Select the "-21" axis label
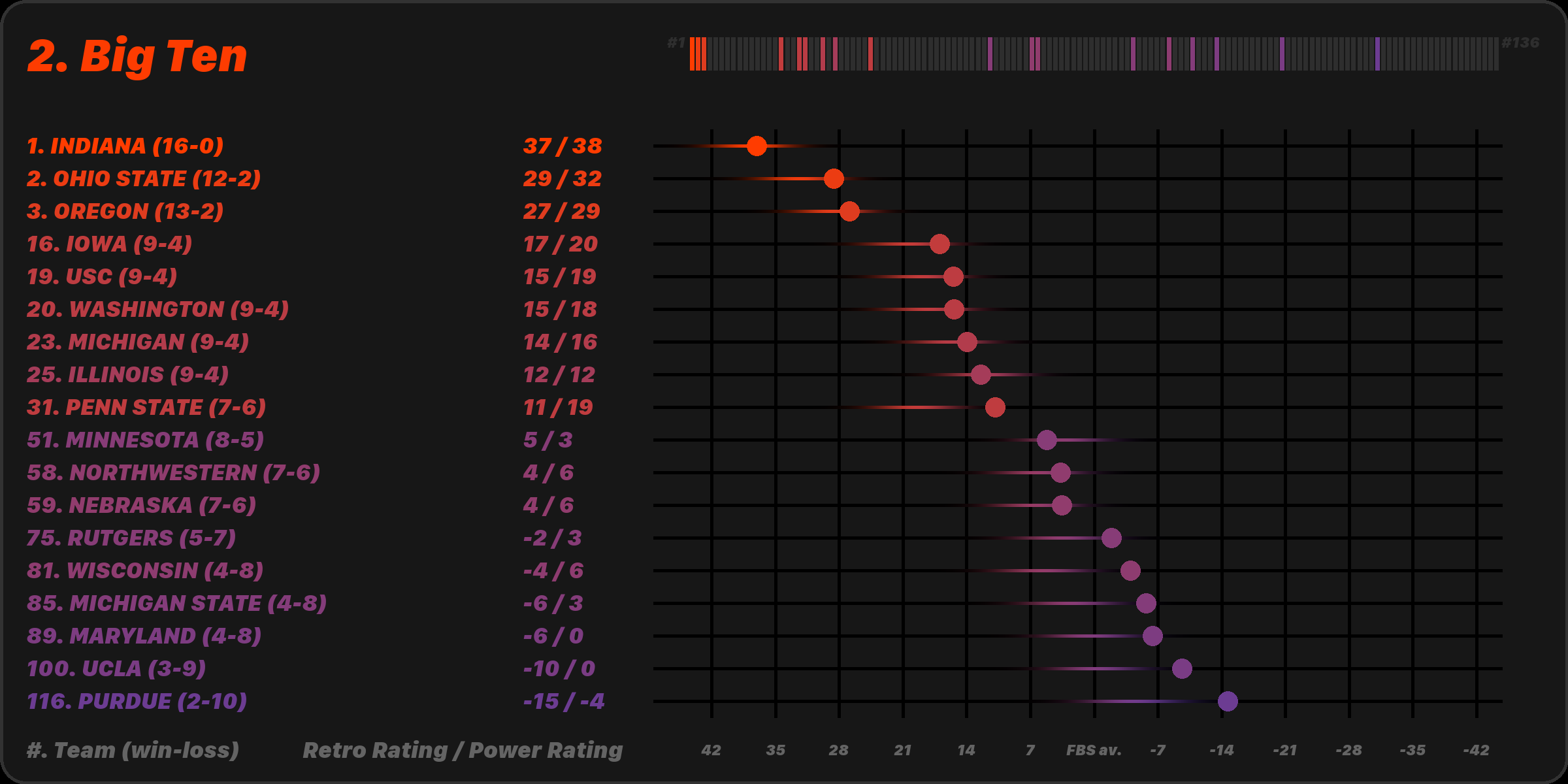The image size is (1568, 784). [1285, 750]
